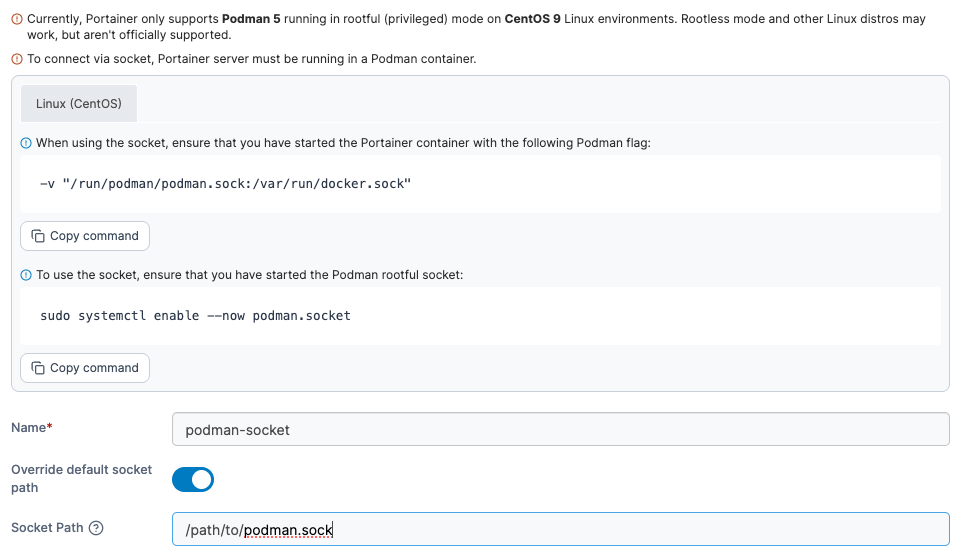This screenshot has width=963, height=557.
Task: Focus the Name field containing podman-socket
Action: [560, 429]
